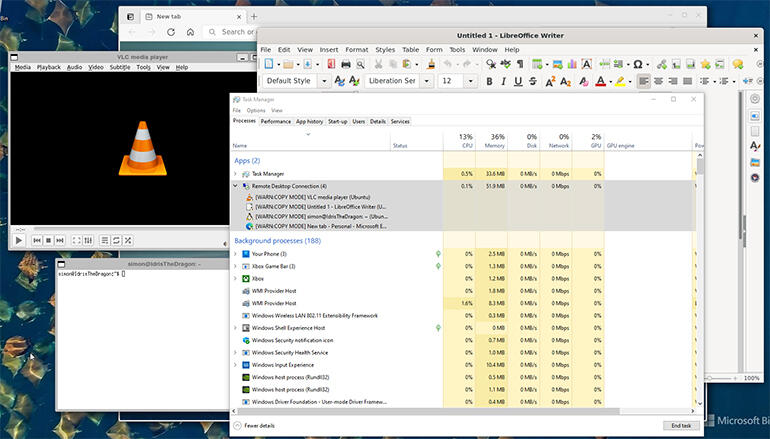Open the VLC Media menu
The image size is (770, 439).
coord(23,67)
